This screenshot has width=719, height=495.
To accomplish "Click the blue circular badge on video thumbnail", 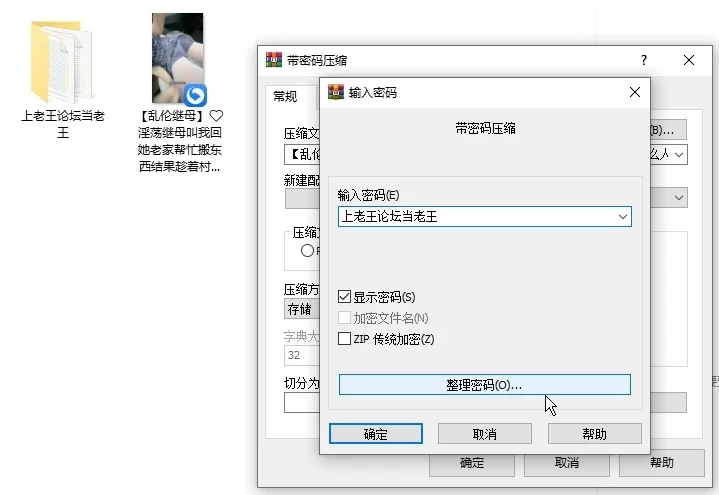I will click(x=195, y=95).
